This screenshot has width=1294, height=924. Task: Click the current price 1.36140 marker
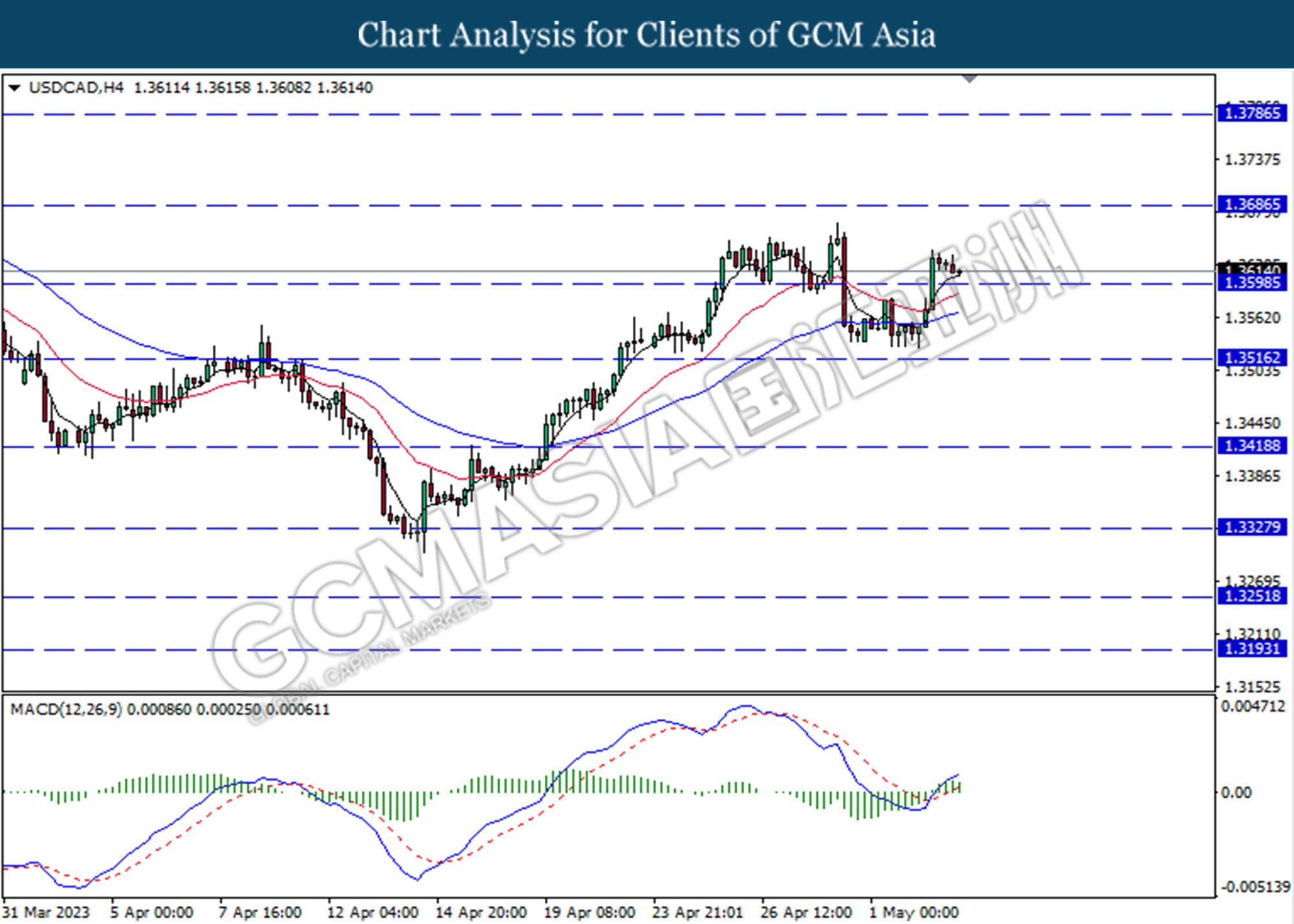point(1252,268)
